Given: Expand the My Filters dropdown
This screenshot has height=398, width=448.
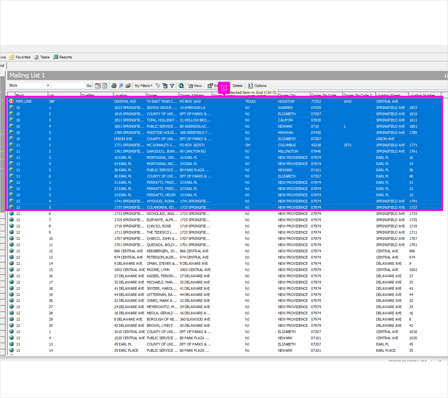Looking at the screenshot, I should point(143,86).
